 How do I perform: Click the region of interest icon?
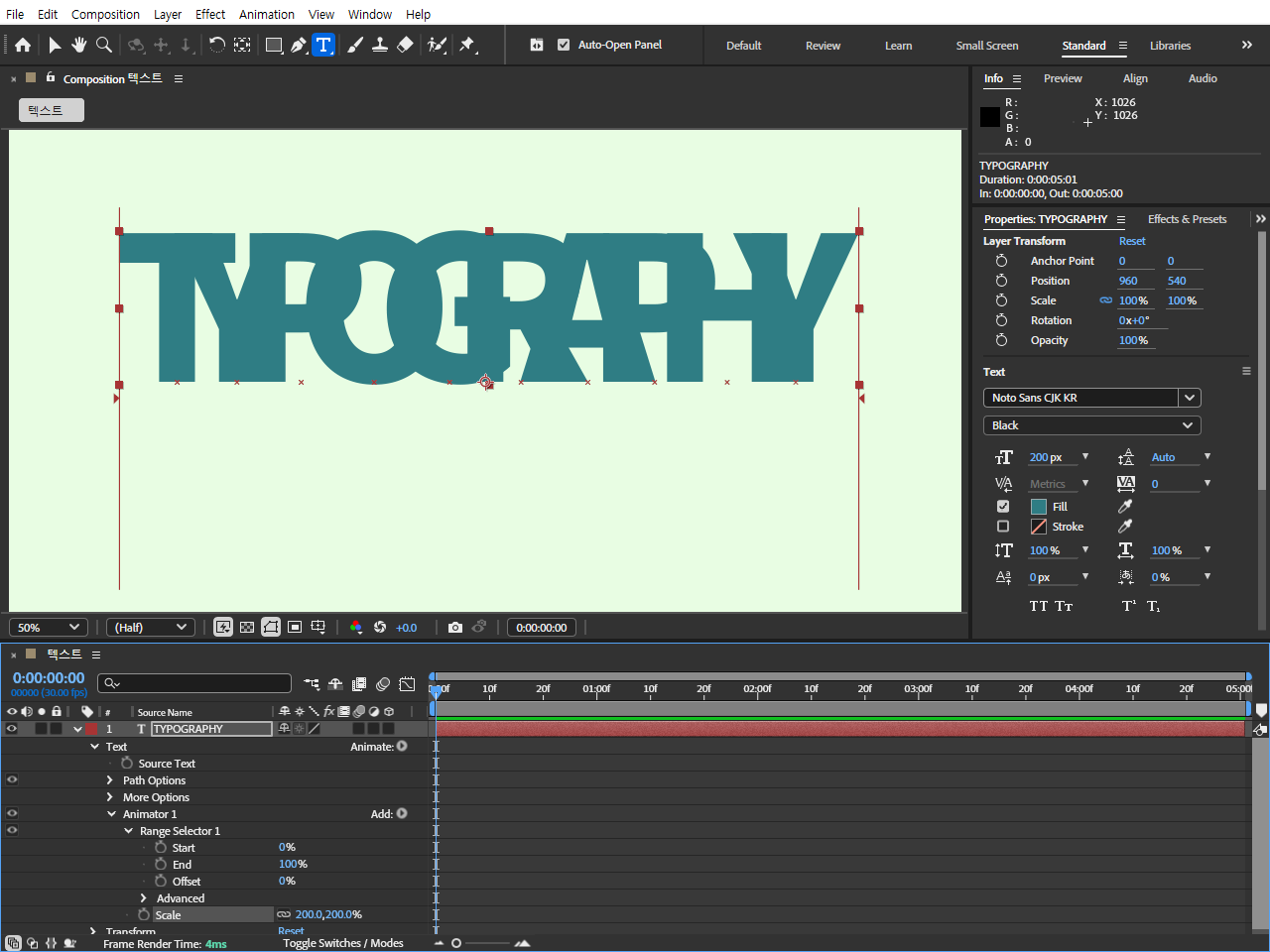tap(295, 627)
